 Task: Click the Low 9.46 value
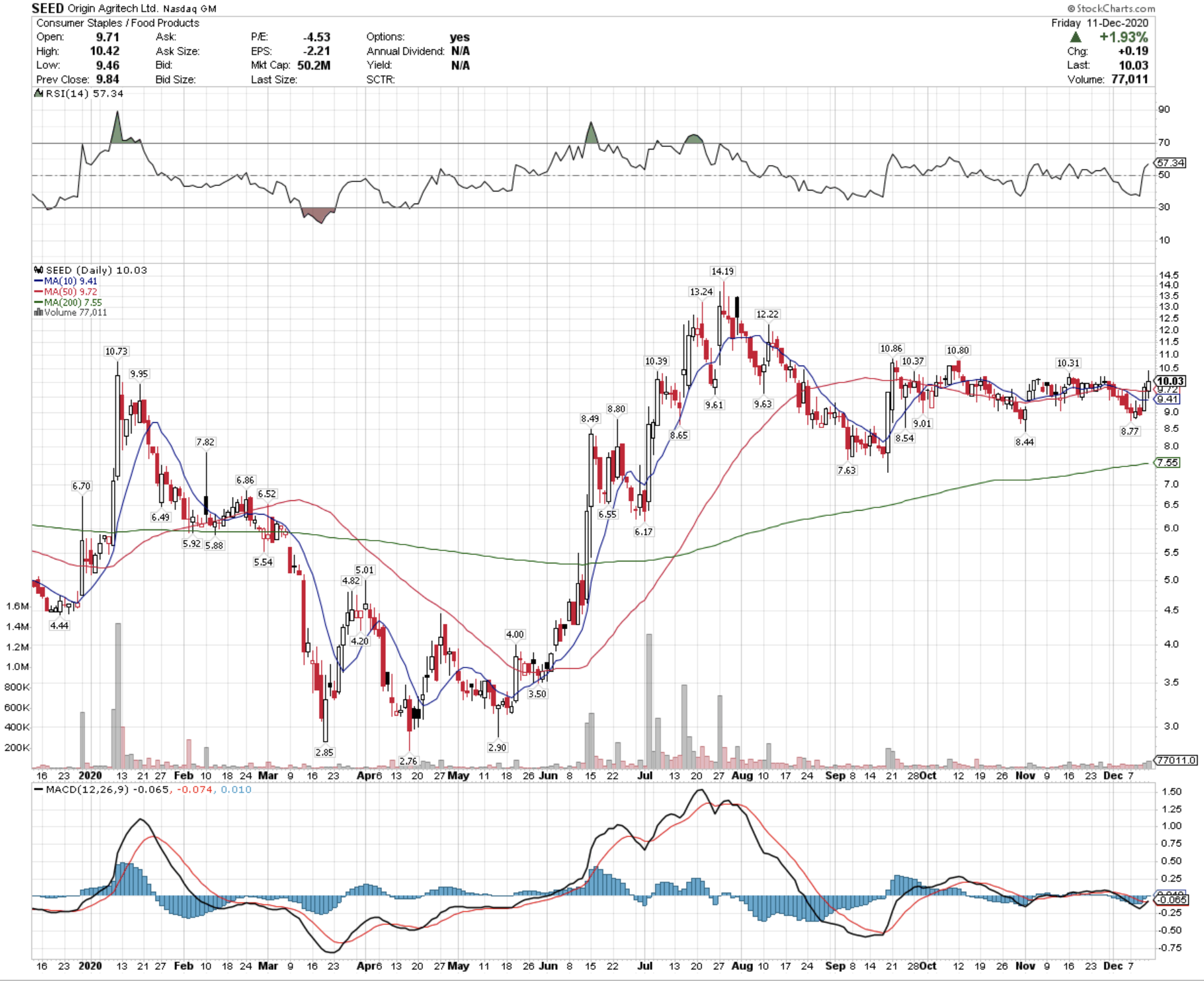point(107,65)
